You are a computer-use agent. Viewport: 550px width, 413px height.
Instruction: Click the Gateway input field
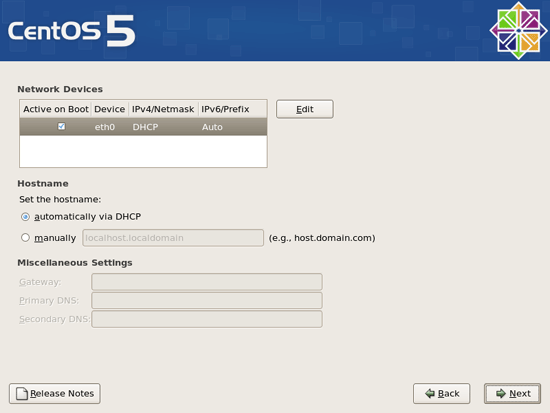coord(207,282)
